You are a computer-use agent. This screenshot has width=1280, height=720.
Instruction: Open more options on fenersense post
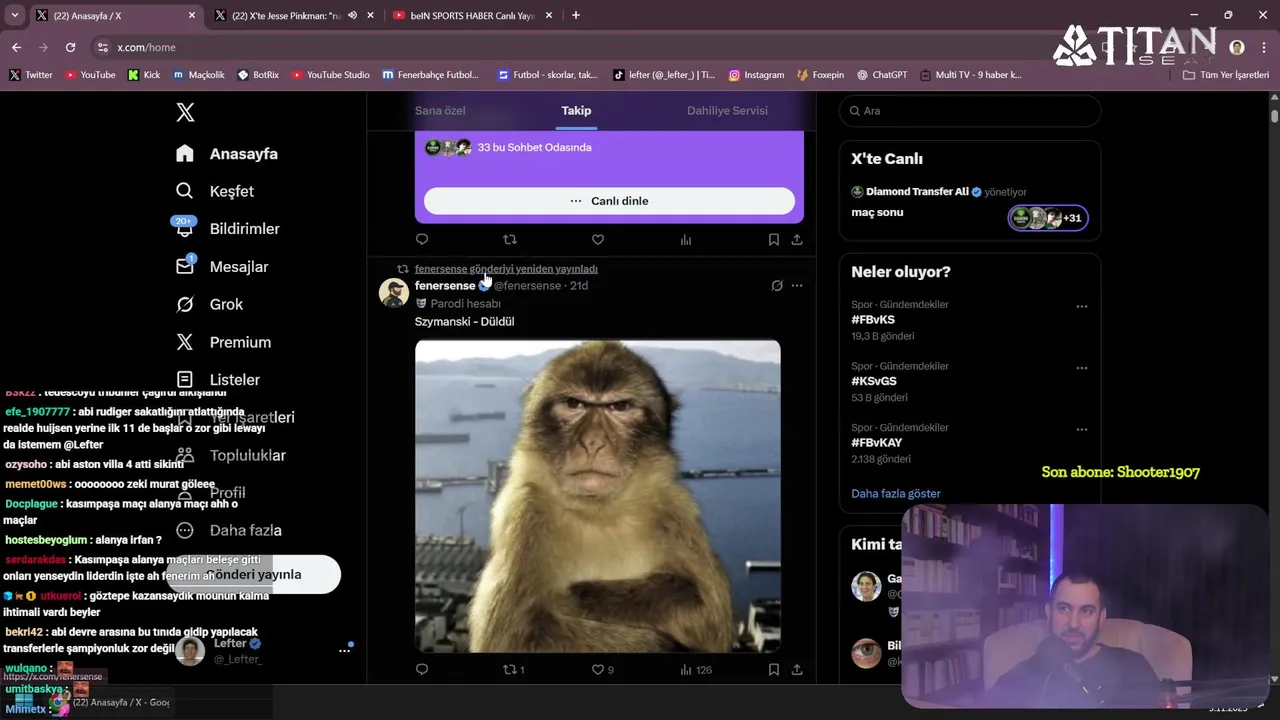click(797, 286)
